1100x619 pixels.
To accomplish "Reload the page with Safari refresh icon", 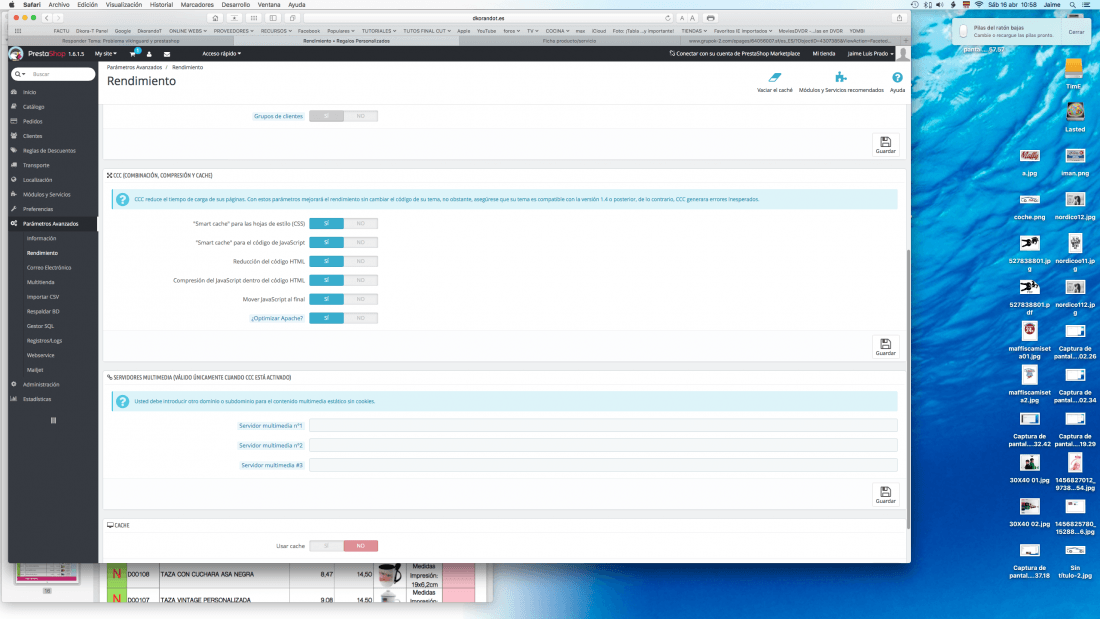I will (667, 18).
